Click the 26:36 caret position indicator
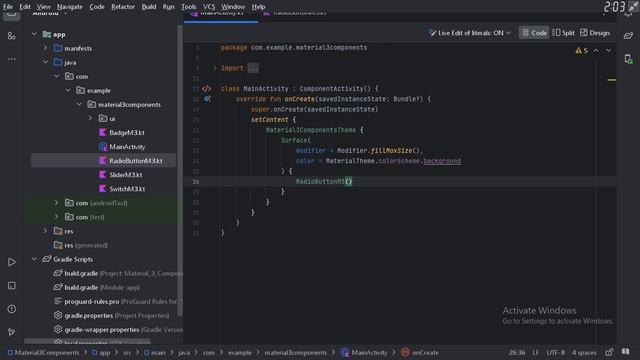 517,353
